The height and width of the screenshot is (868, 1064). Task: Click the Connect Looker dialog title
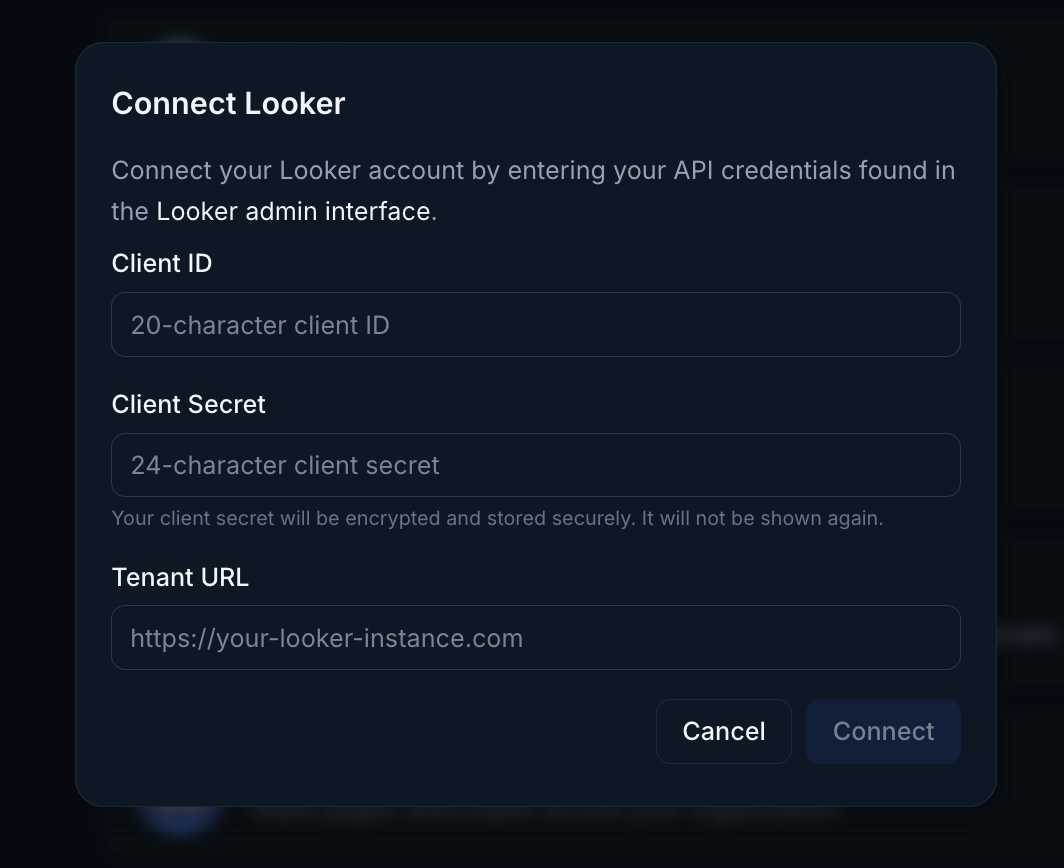point(228,103)
